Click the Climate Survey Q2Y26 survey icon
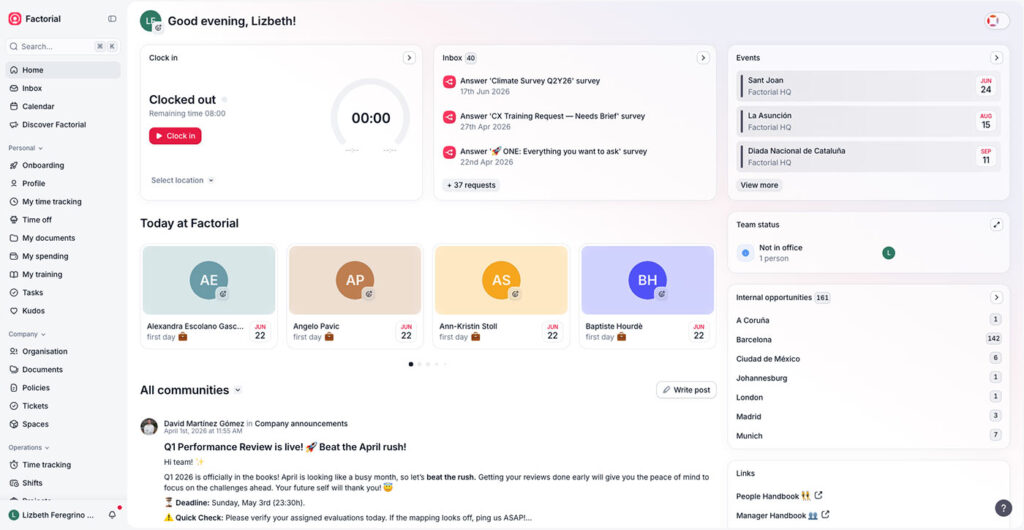Screen dimensions: 1024x530 coord(449,82)
